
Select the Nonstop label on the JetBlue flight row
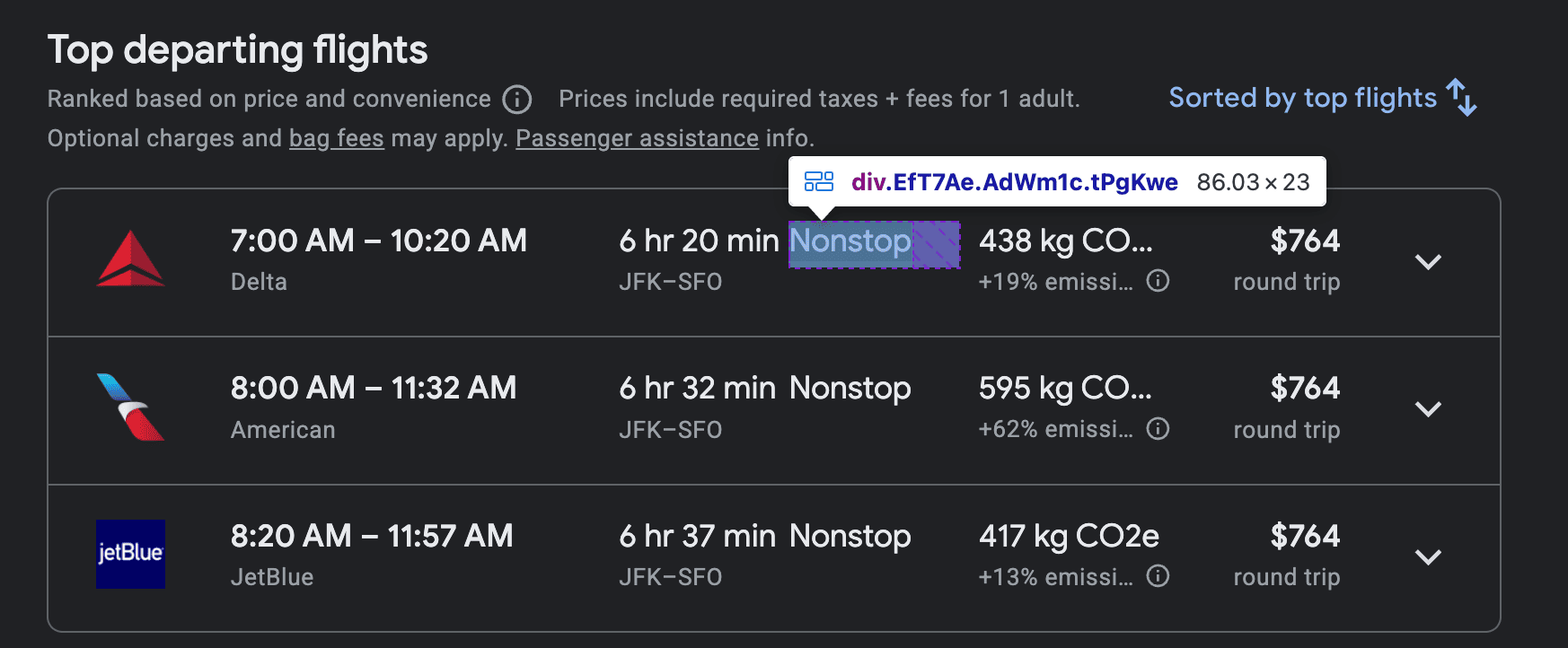coord(850,536)
